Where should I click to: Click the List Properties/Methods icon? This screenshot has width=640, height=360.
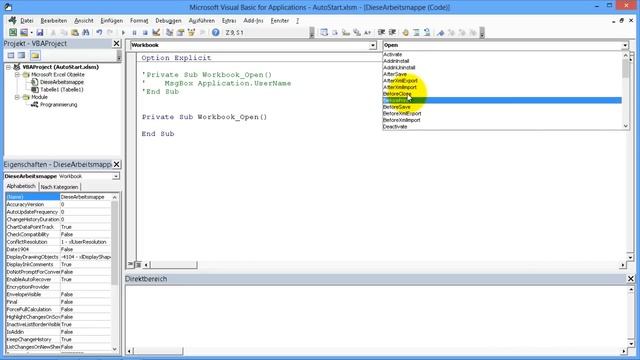pos(324,33)
